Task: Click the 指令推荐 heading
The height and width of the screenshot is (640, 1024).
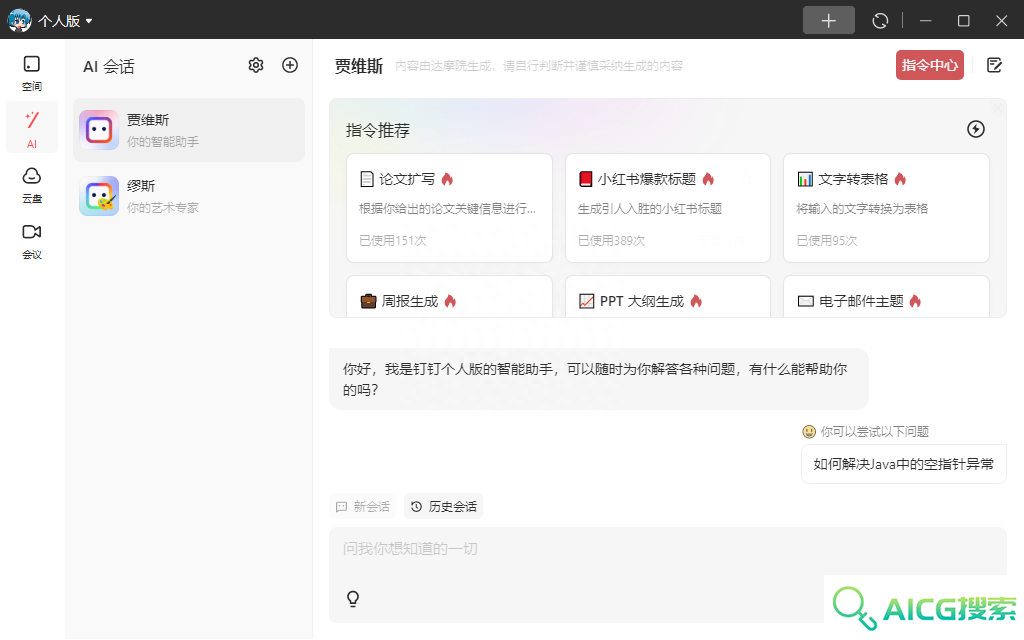Action: (377, 131)
